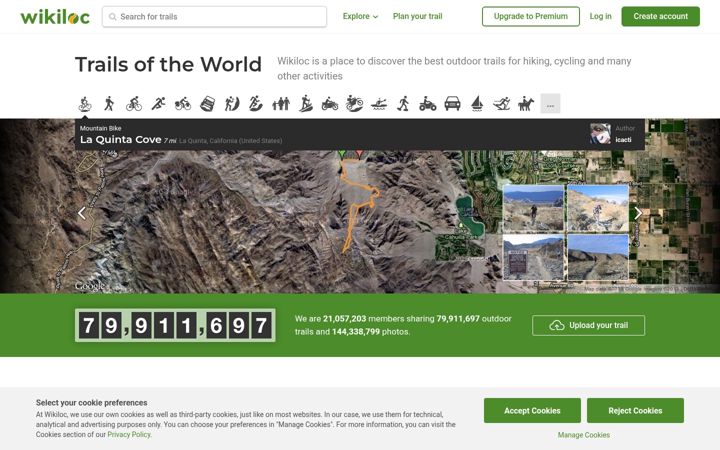Screen dimensions: 720x450
Task: Go to the previous featured trail slide
Action: pyautogui.click(x=82, y=213)
